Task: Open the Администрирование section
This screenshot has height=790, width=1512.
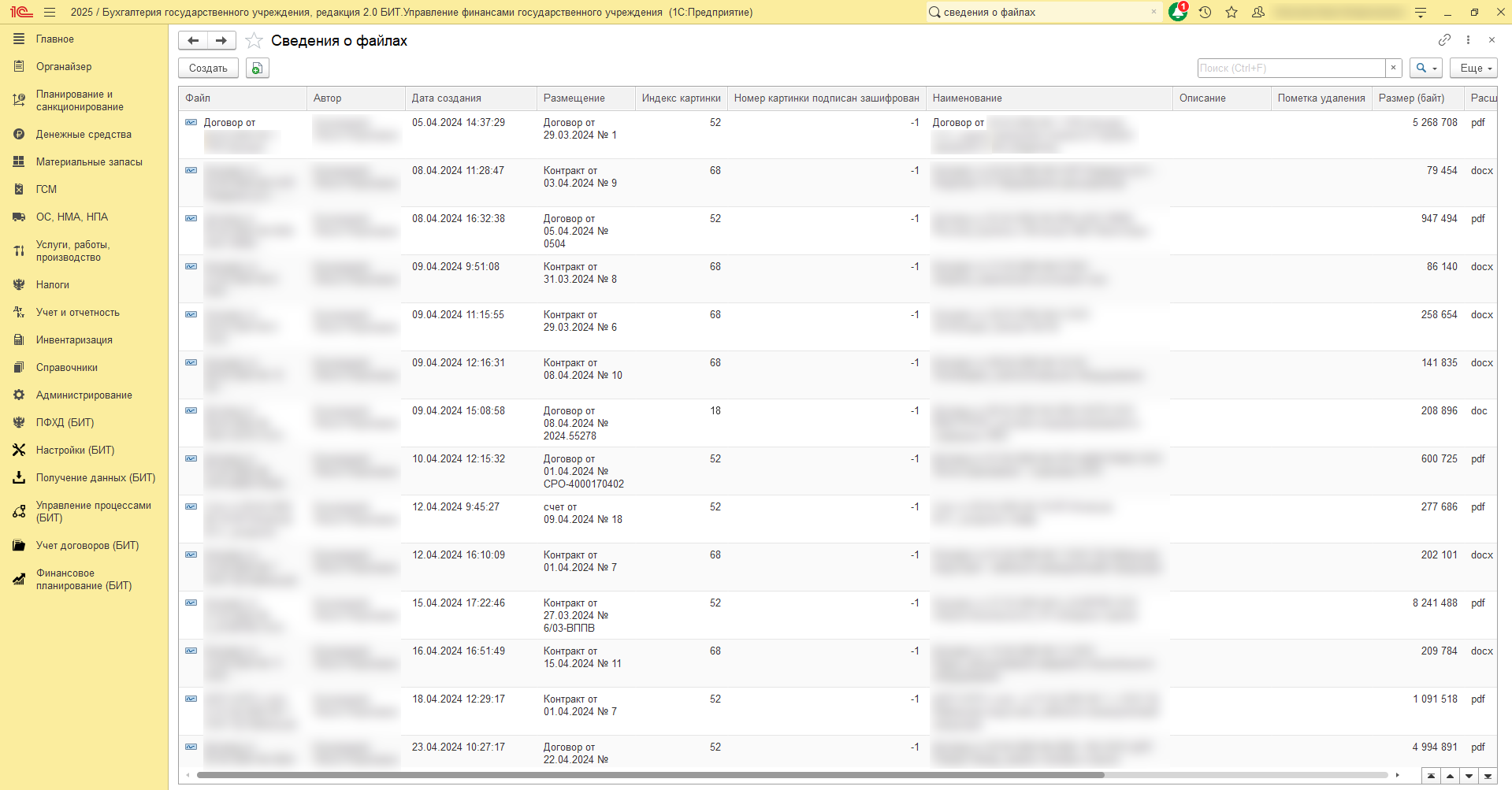Action: (x=84, y=395)
